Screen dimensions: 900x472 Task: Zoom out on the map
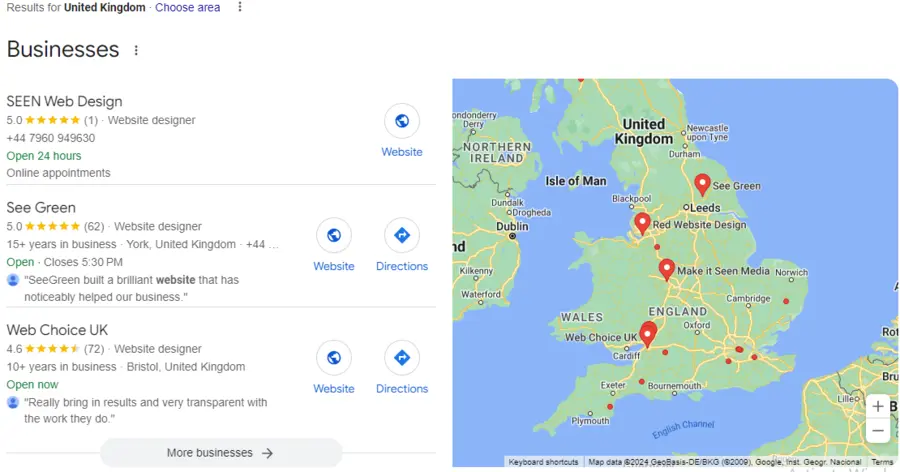click(x=877, y=431)
